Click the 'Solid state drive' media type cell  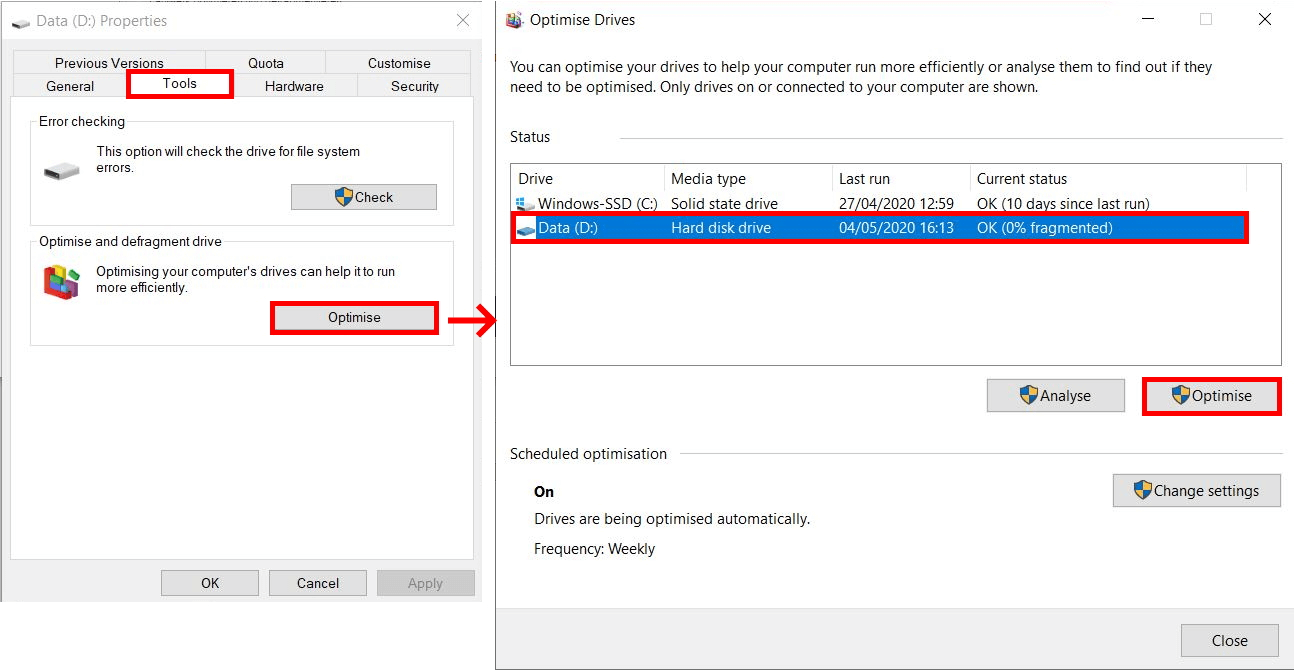[x=724, y=204]
